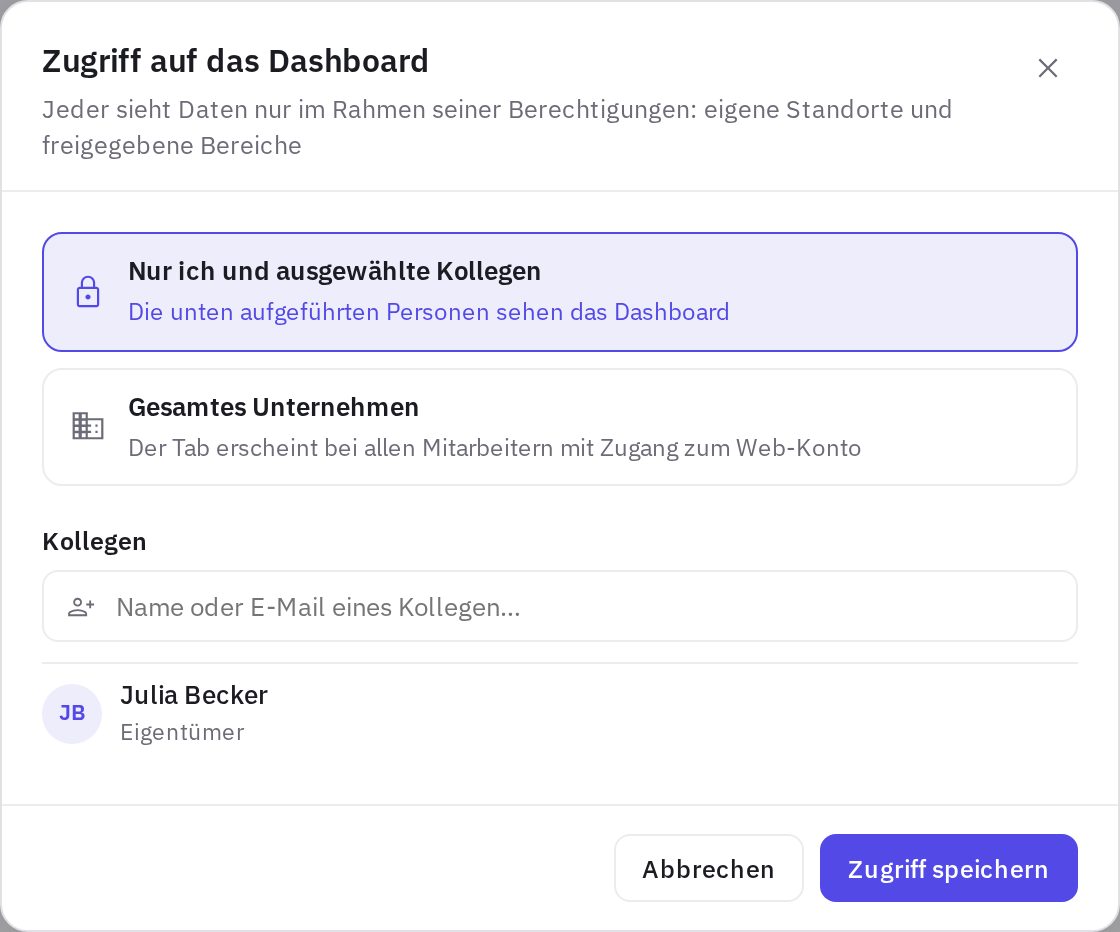Click the subtitle about Berechtigungen

pos(497,127)
